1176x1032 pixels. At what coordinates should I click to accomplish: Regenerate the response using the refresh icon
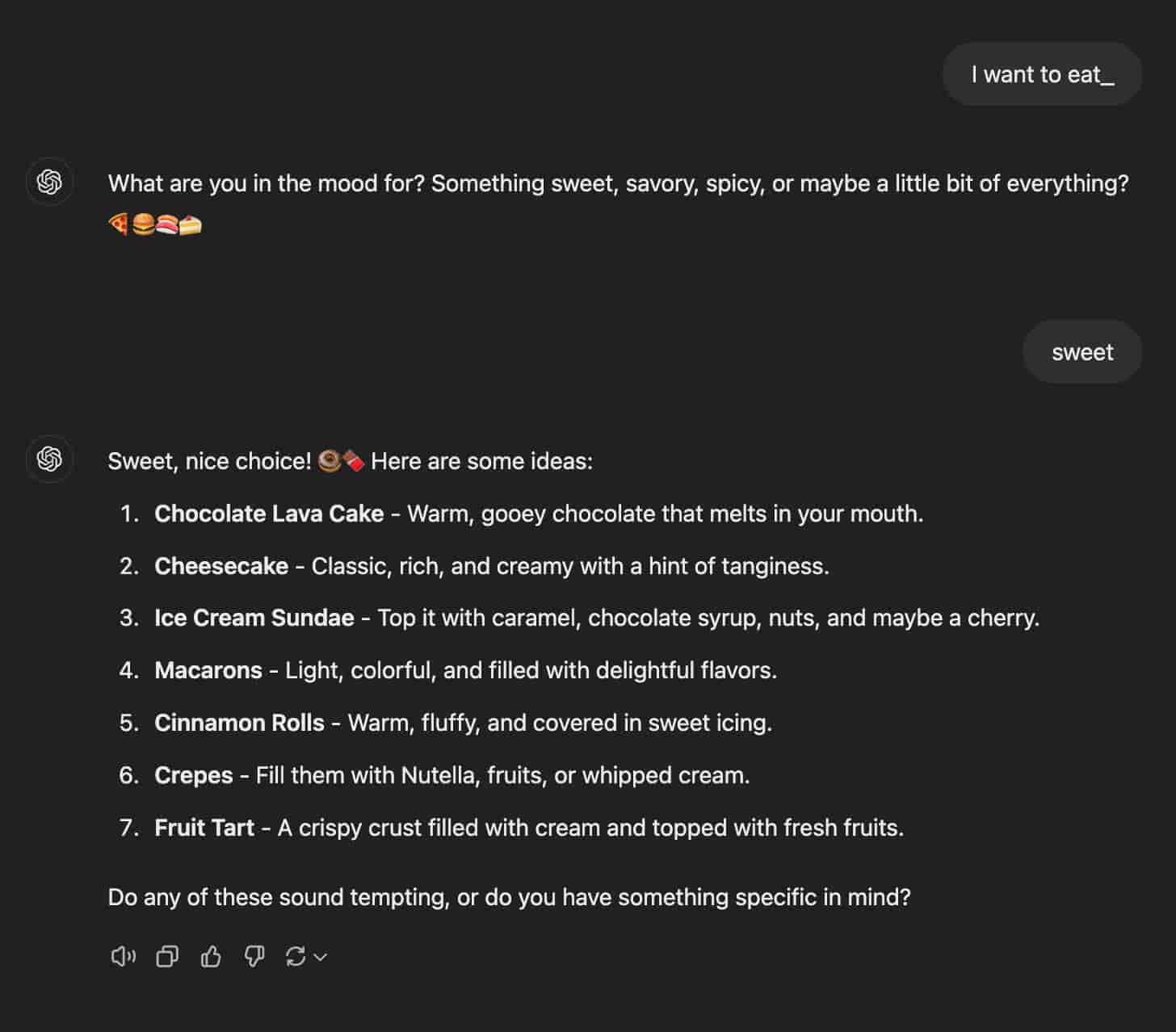click(x=296, y=957)
